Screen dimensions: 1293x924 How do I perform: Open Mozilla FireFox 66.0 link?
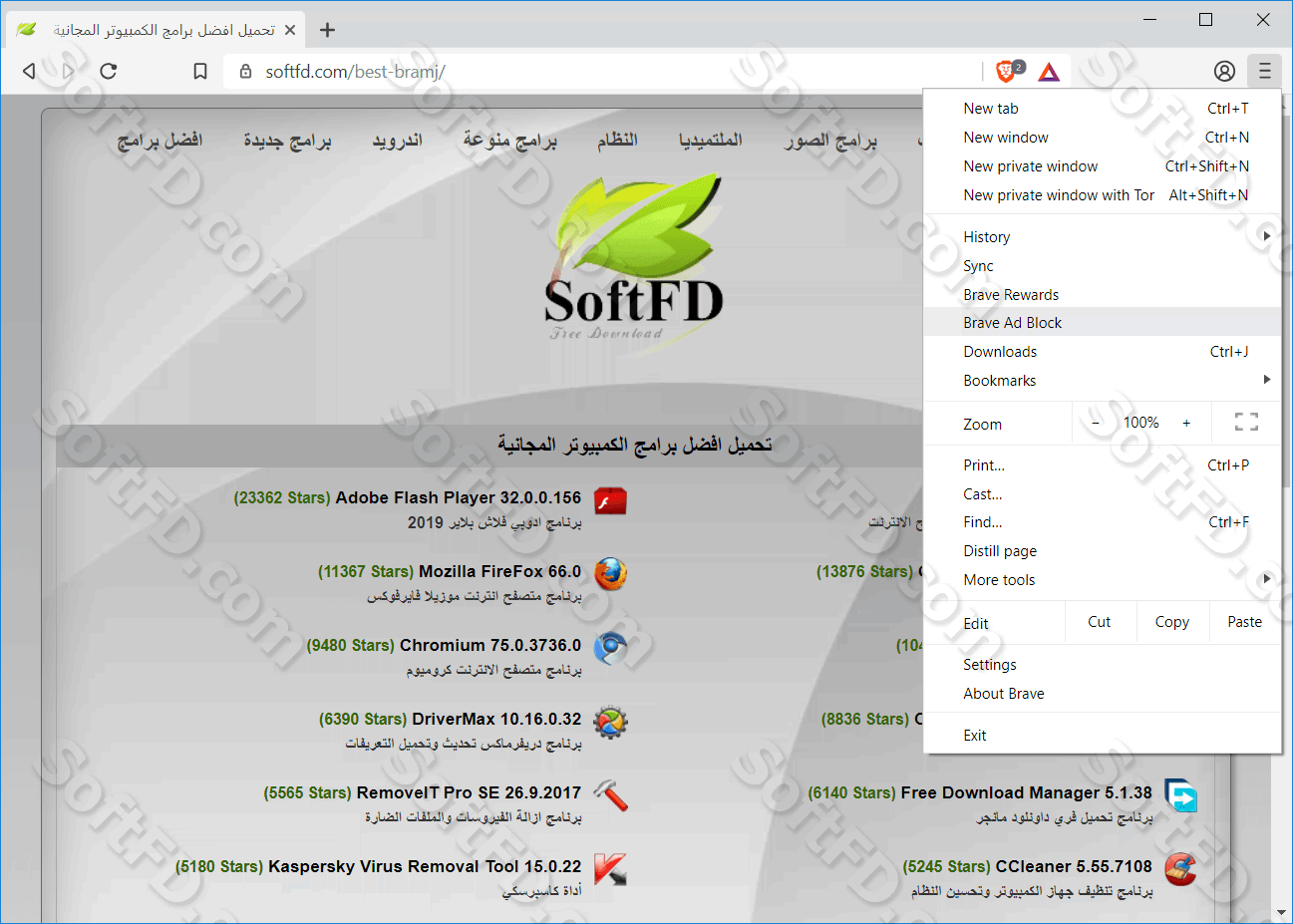pos(499,571)
